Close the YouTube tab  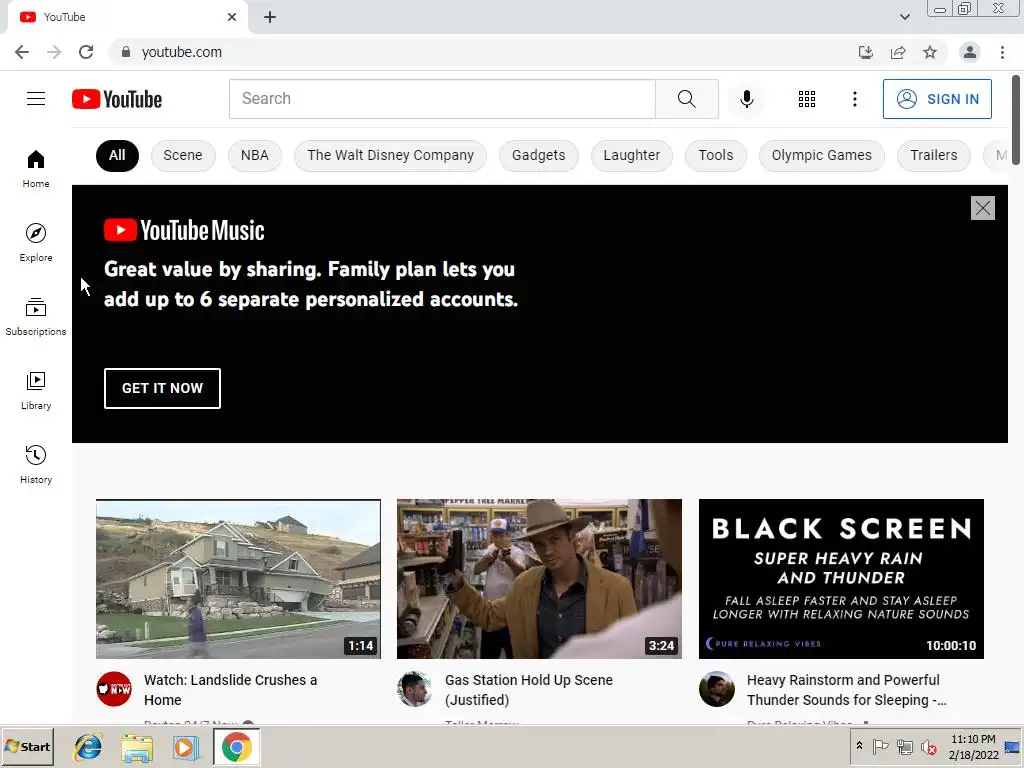click(x=232, y=17)
